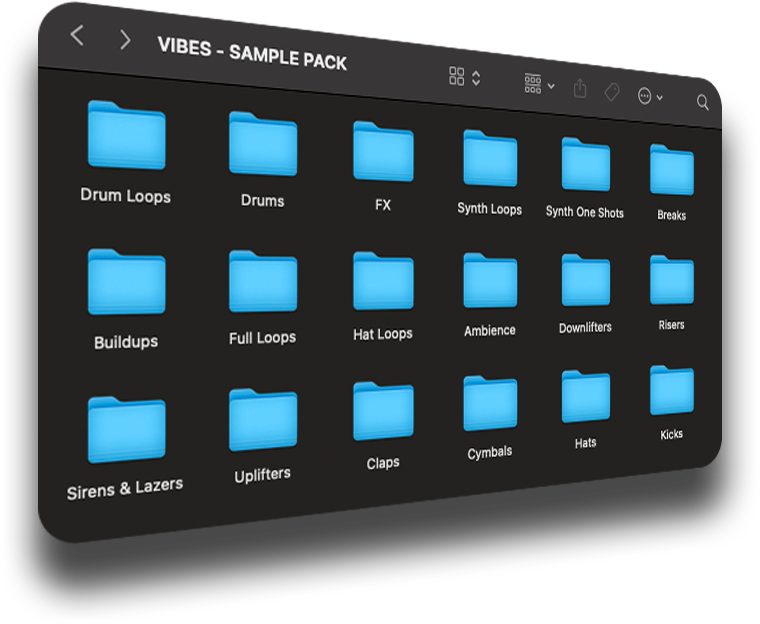Select the Drums folder
Viewport: 760px width, 624px height.
tap(262, 144)
